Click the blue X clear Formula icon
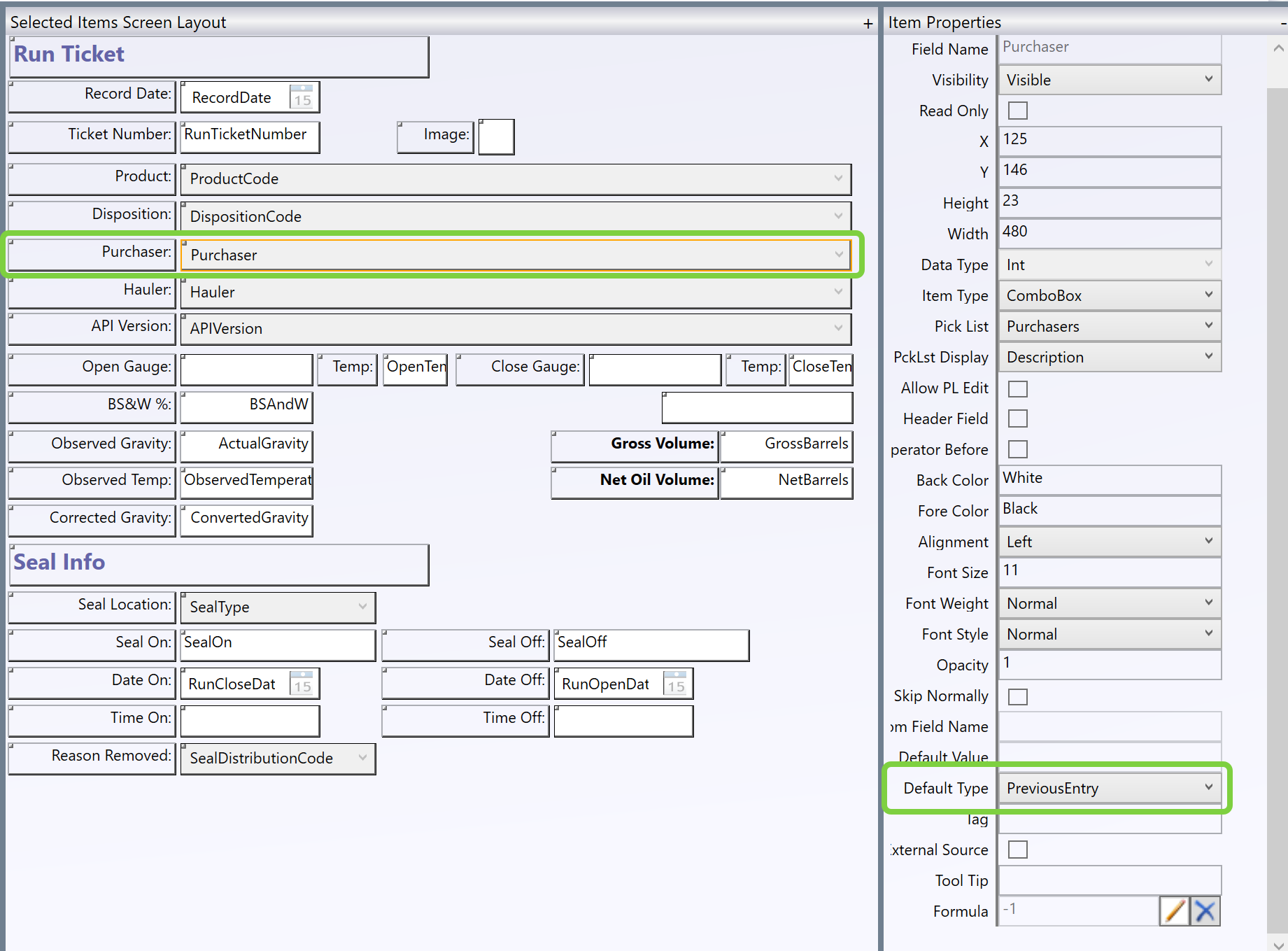 (x=1205, y=911)
